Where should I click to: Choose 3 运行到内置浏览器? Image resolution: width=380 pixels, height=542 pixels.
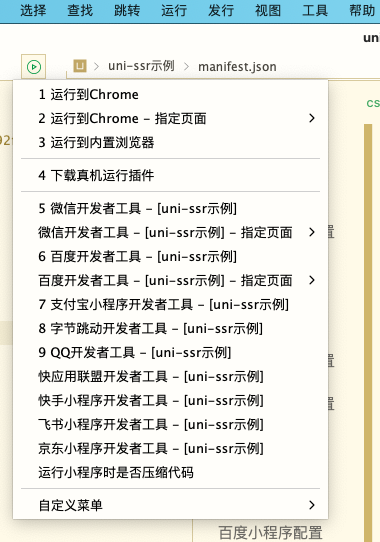(x=170, y=142)
